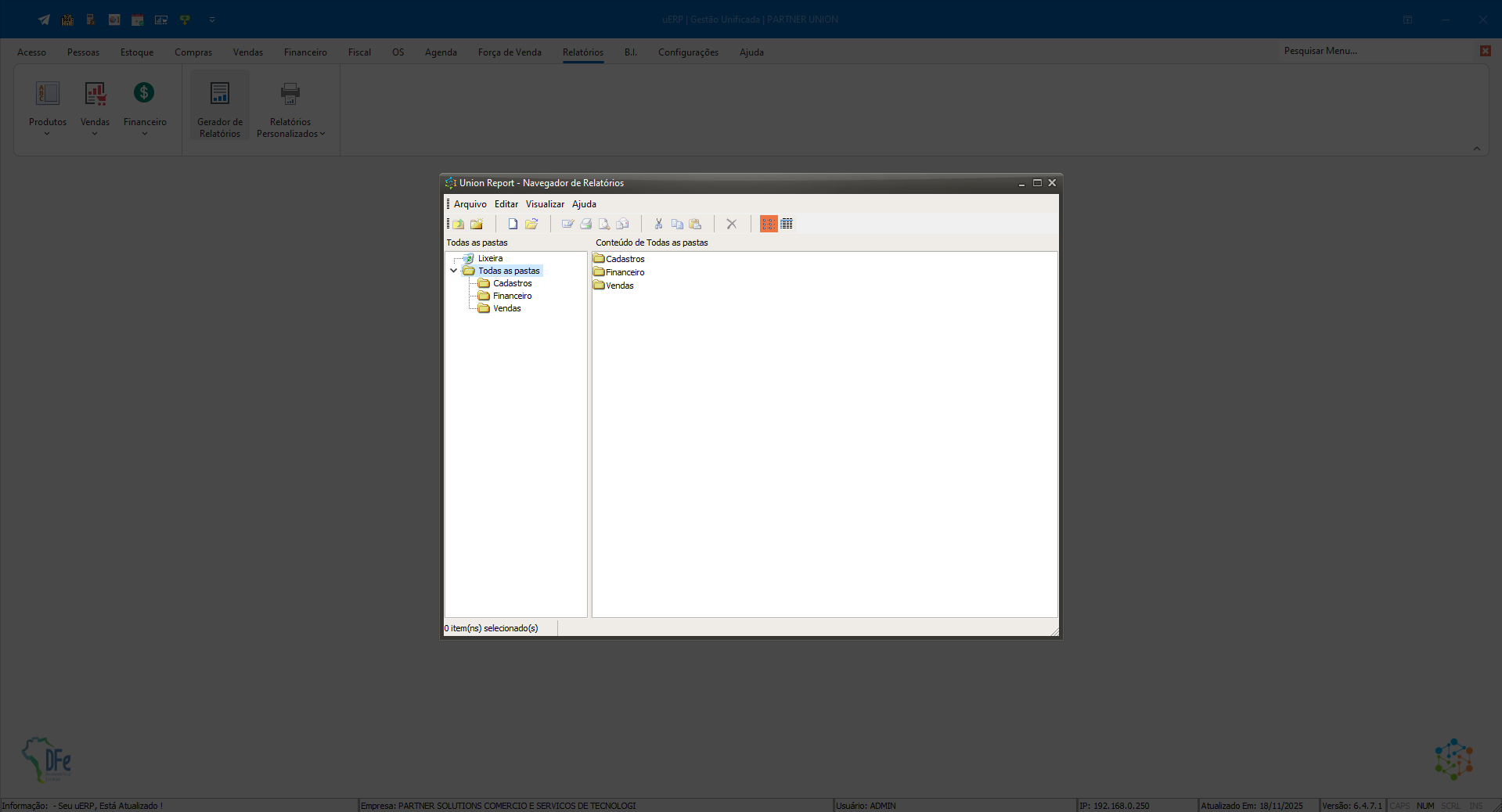Screen dimensions: 1502x812
Task: Click the print preview magnifier icon
Action: 603,225
